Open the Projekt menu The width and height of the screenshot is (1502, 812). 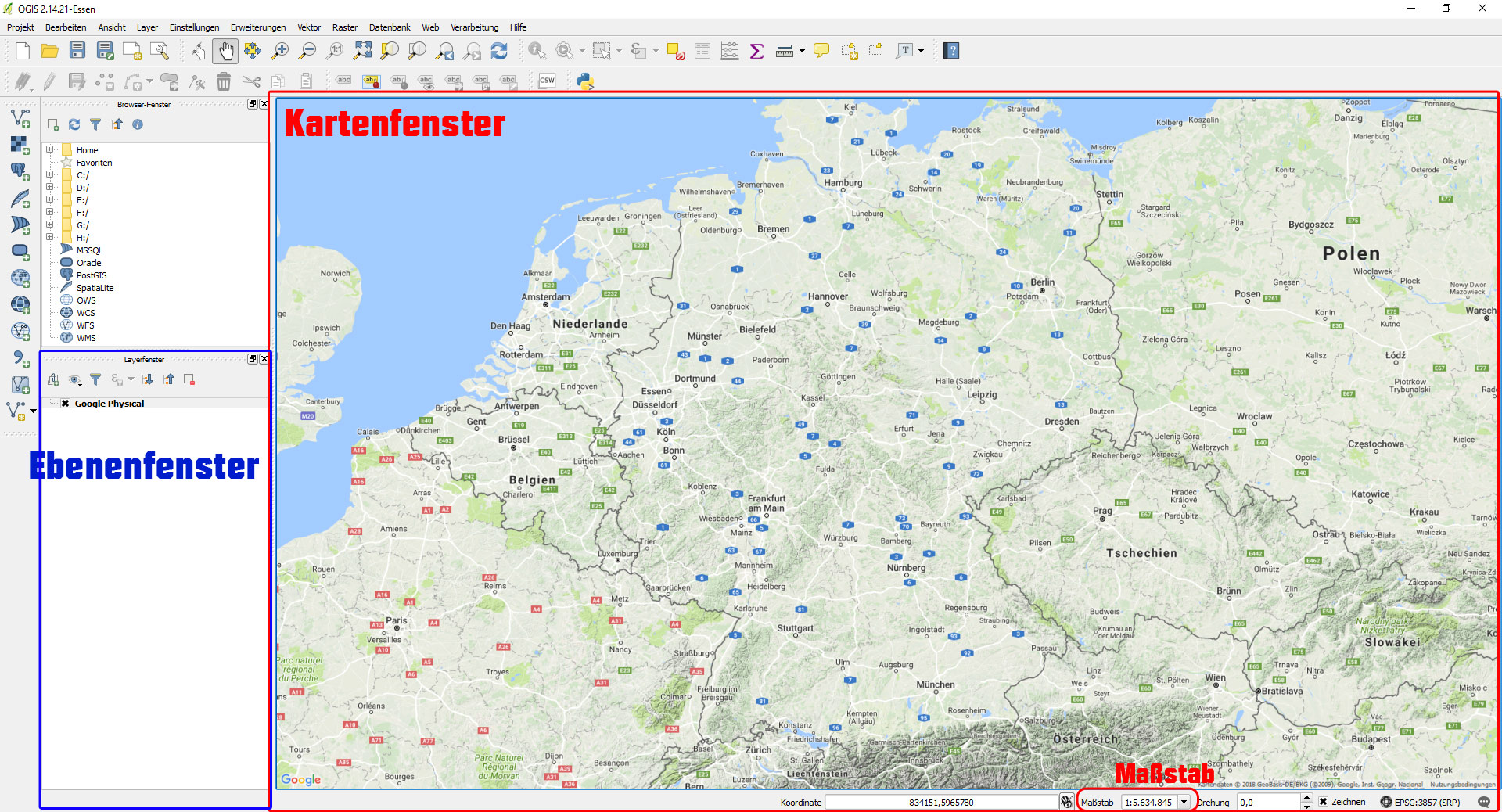(20, 27)
